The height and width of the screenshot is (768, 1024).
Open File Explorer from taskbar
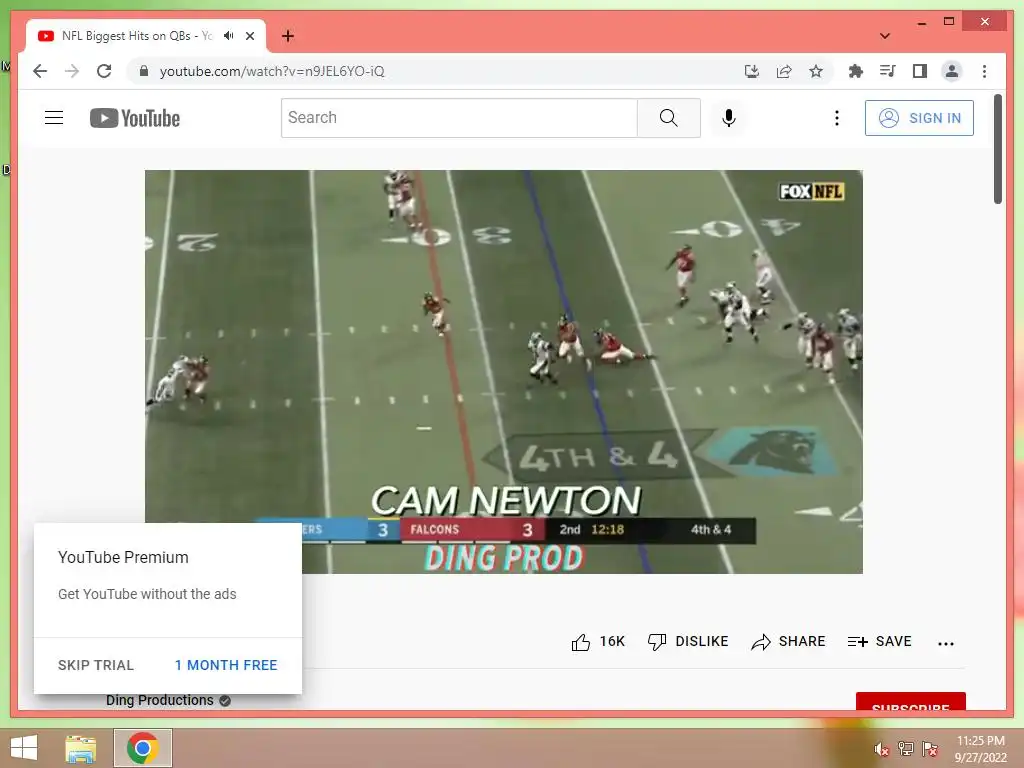(x=81, y=748)
